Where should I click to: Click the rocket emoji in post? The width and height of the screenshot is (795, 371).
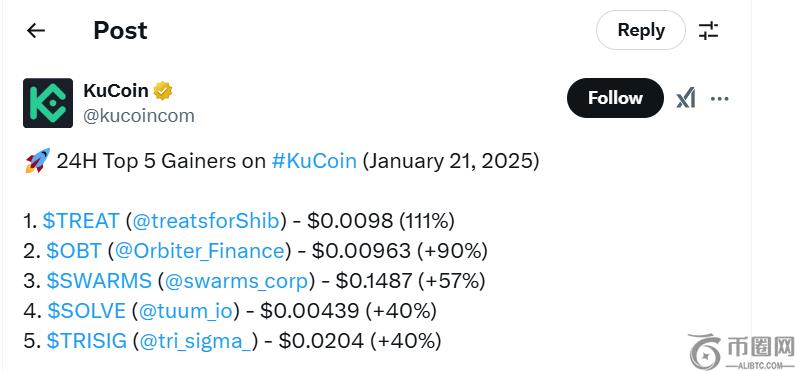pos(38,161)
